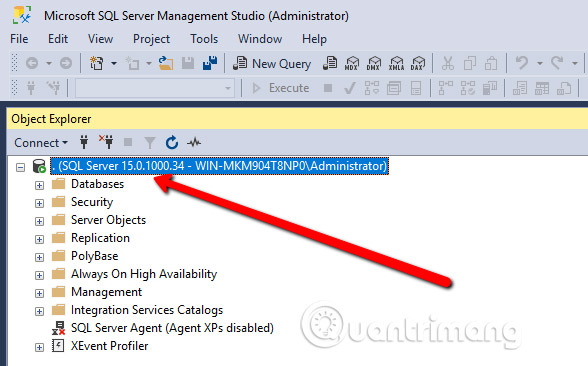588x366 pixels.
Task: Expand the Management folder
Action: click(39, 293)
